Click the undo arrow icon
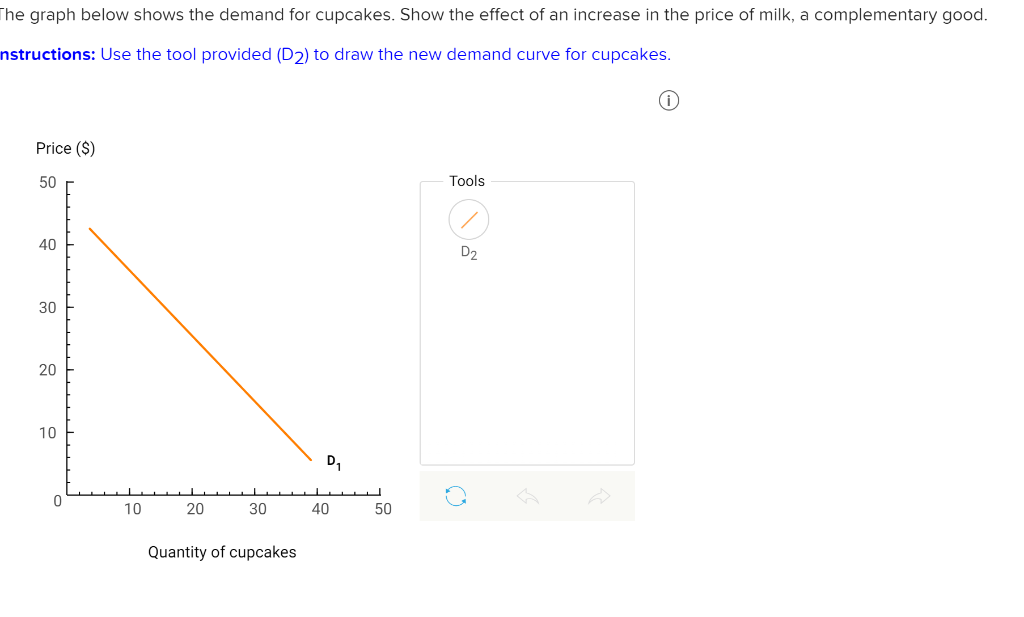Screen dimensions: 1024x617 [x=528, y=496]
